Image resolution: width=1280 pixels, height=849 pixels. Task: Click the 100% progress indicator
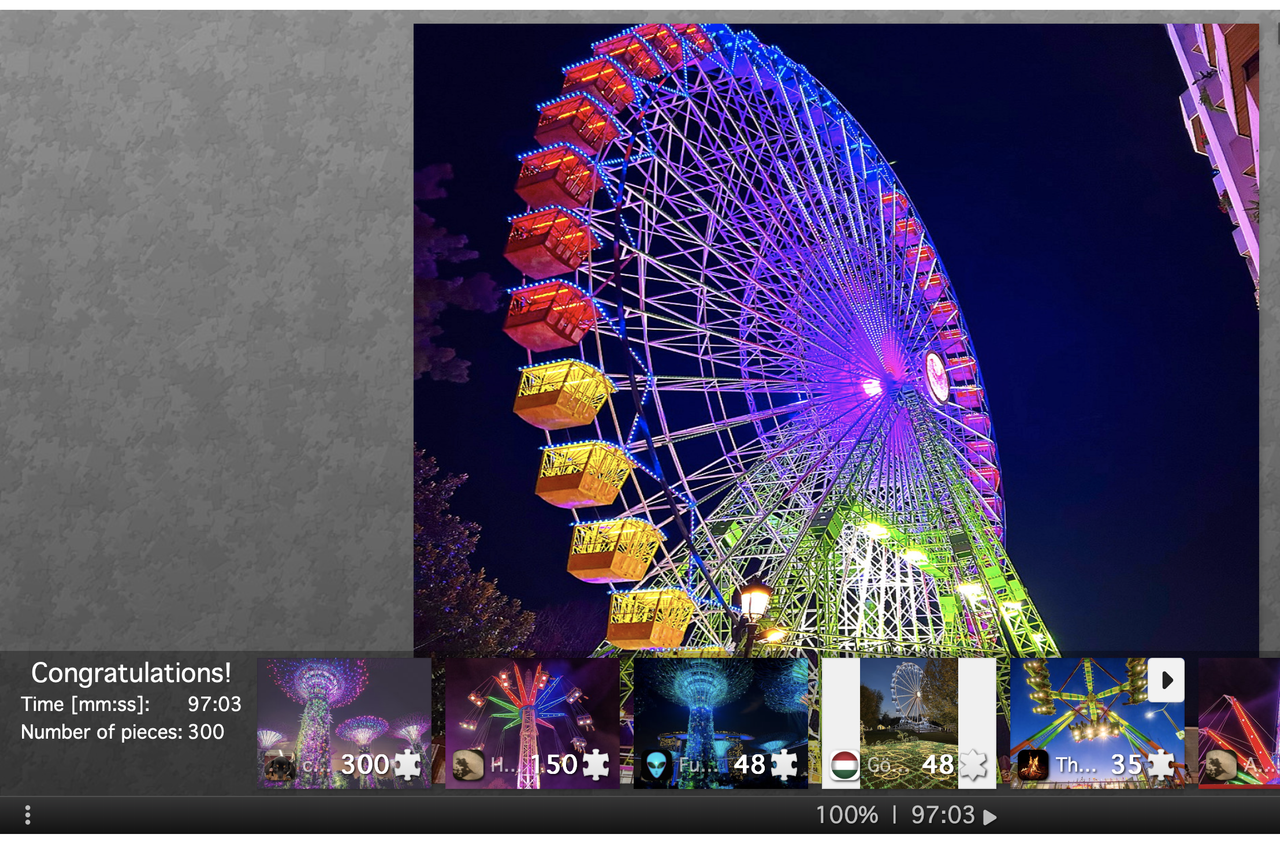847,815
